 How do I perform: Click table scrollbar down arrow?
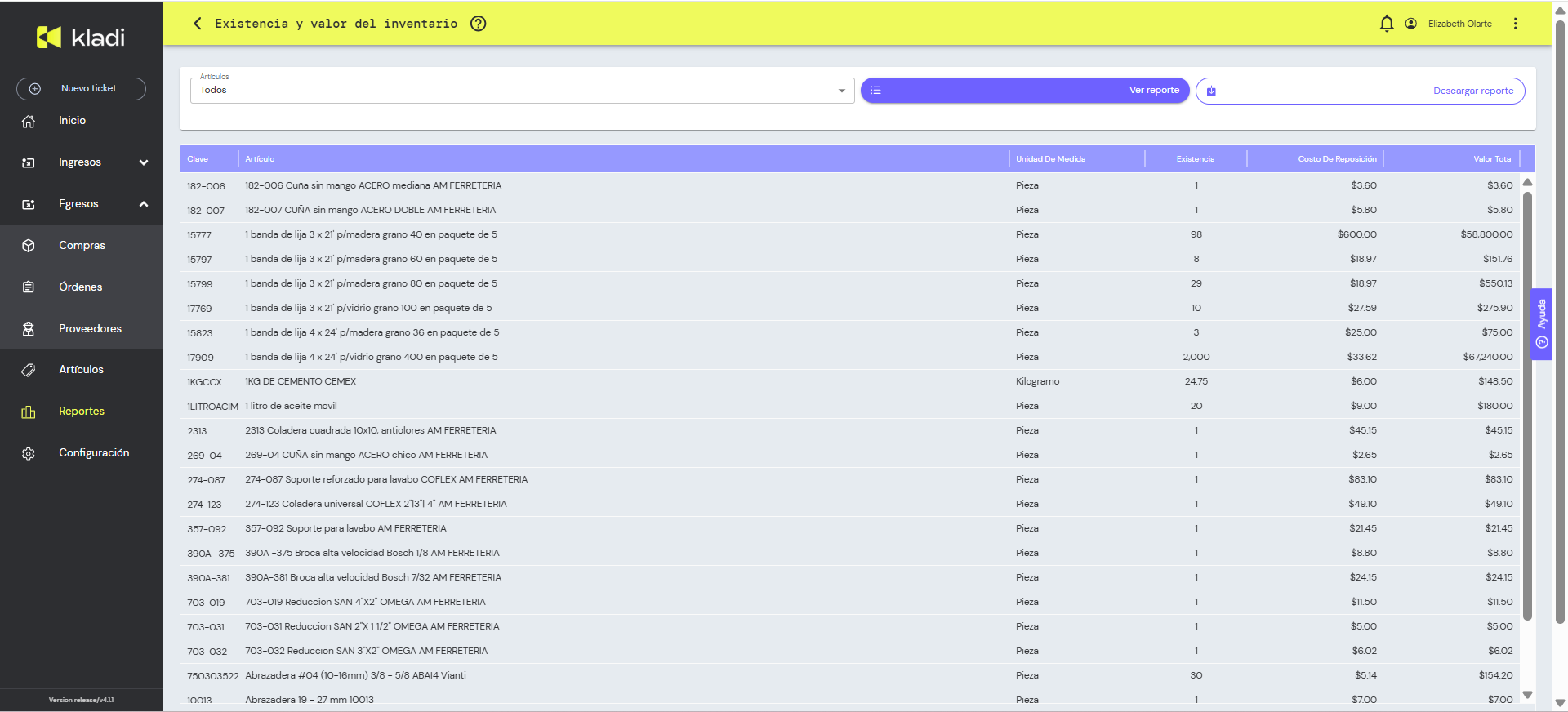click(1527, 695)
